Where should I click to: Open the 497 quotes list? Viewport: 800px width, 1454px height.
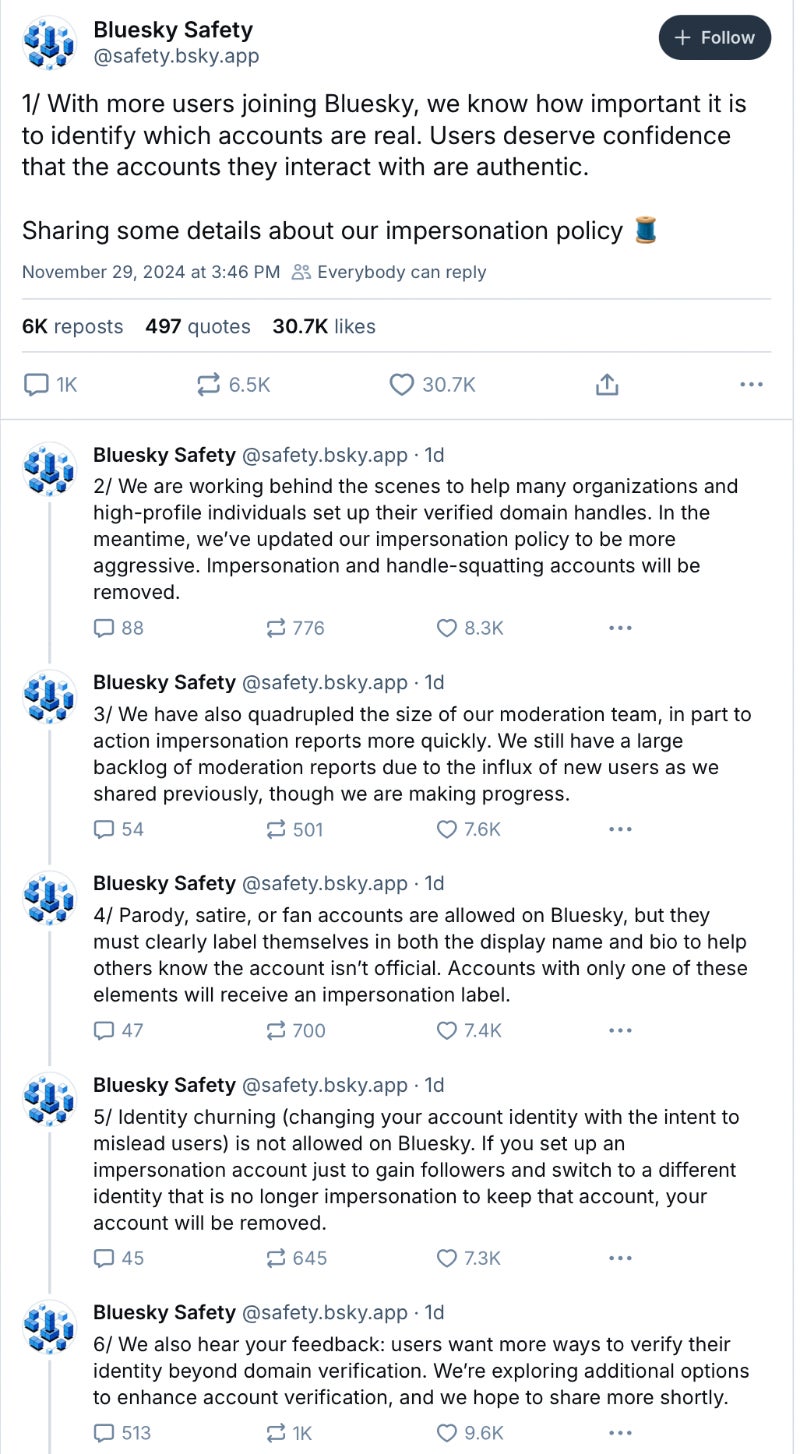point(197,326)
